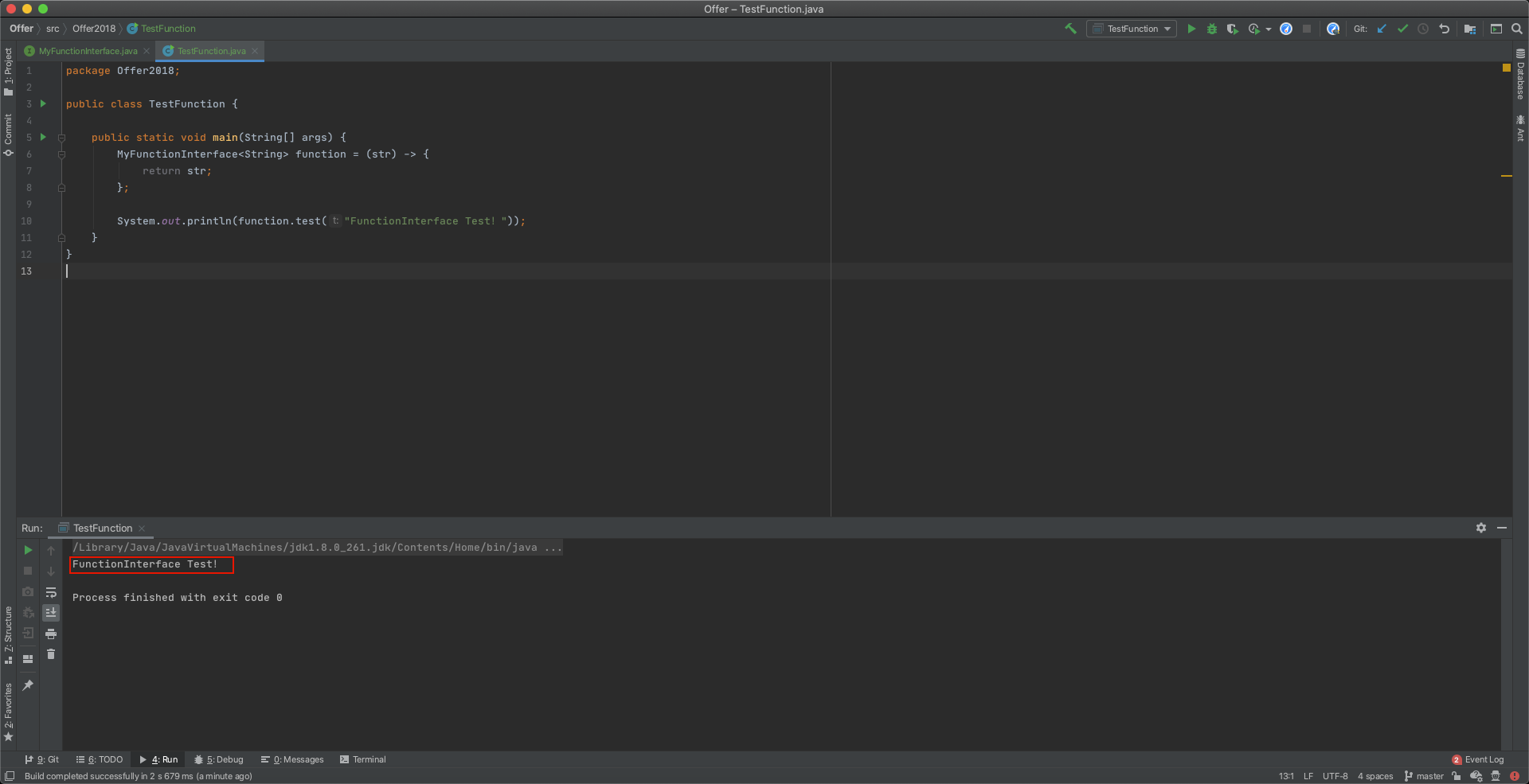Image resolution: width=1529 pixels, height=784 pixels.
Task: Start debugging with the green bug icon
Action: click(1212, 29)
